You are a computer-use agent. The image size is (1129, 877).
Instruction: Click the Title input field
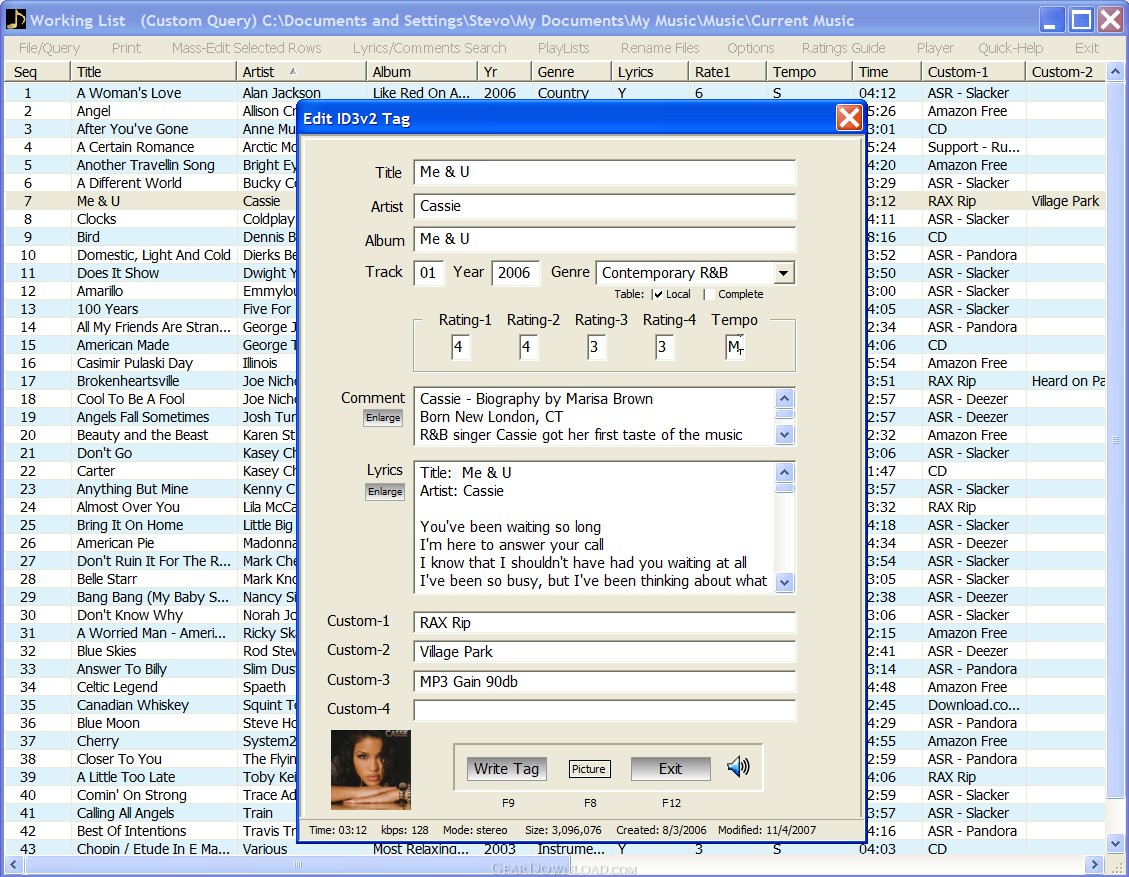click(x=605, y=172)
